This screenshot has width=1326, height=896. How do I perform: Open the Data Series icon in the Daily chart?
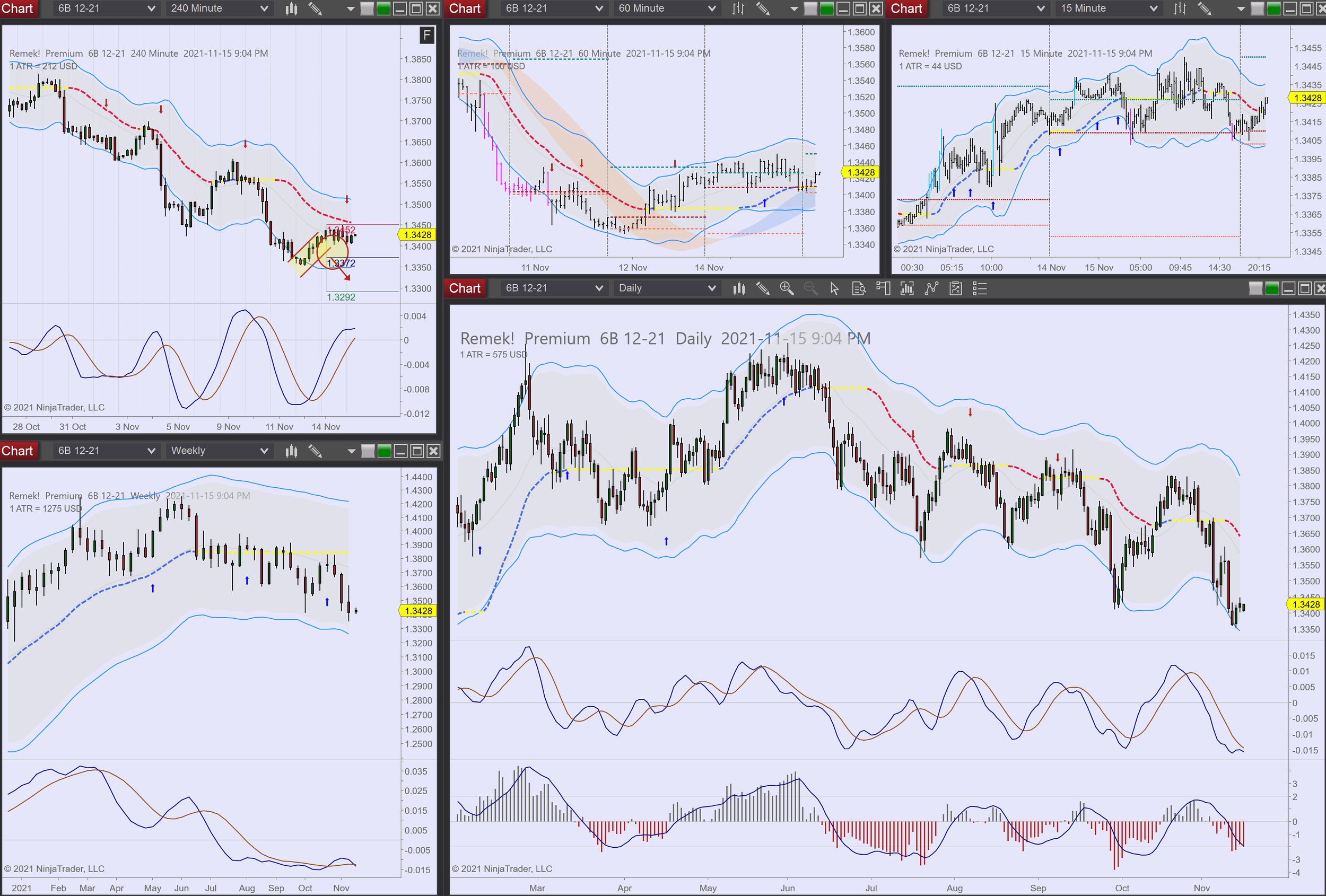907,288
